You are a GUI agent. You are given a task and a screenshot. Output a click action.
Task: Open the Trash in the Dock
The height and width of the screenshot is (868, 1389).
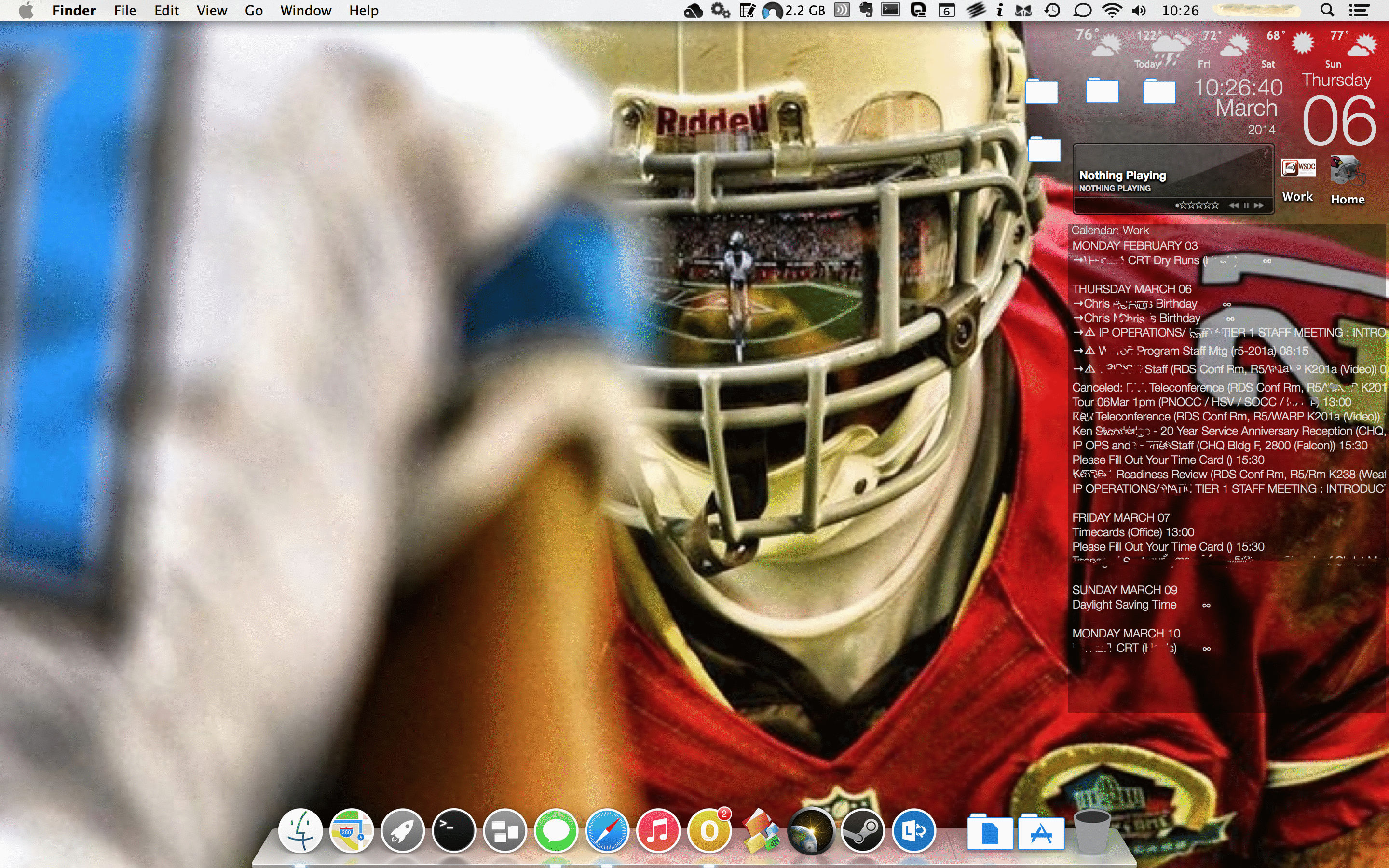1092,831
